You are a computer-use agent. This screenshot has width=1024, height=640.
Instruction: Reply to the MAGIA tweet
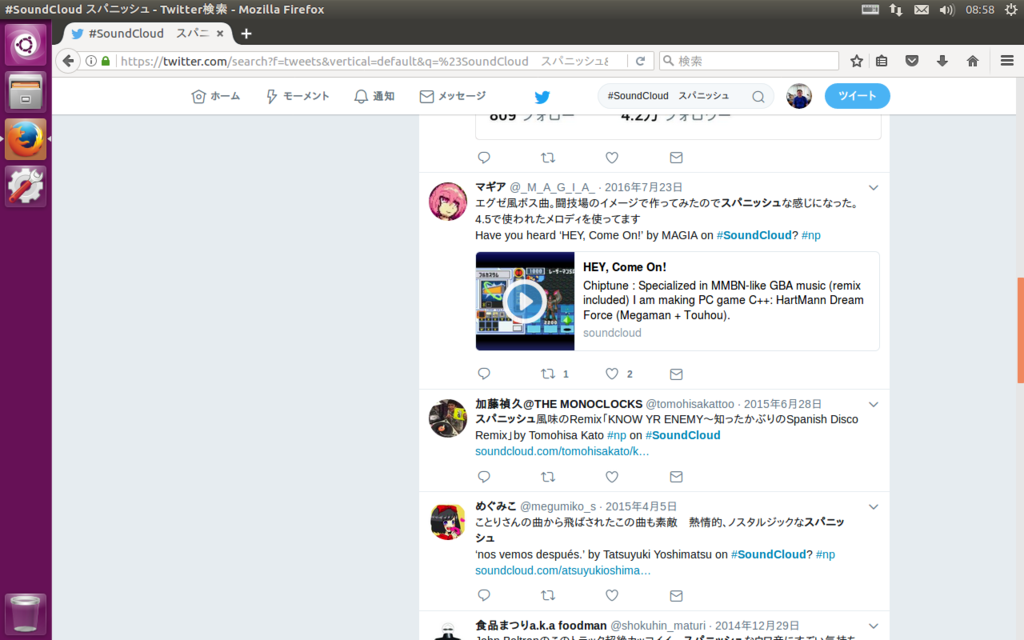tap(484, 374)
